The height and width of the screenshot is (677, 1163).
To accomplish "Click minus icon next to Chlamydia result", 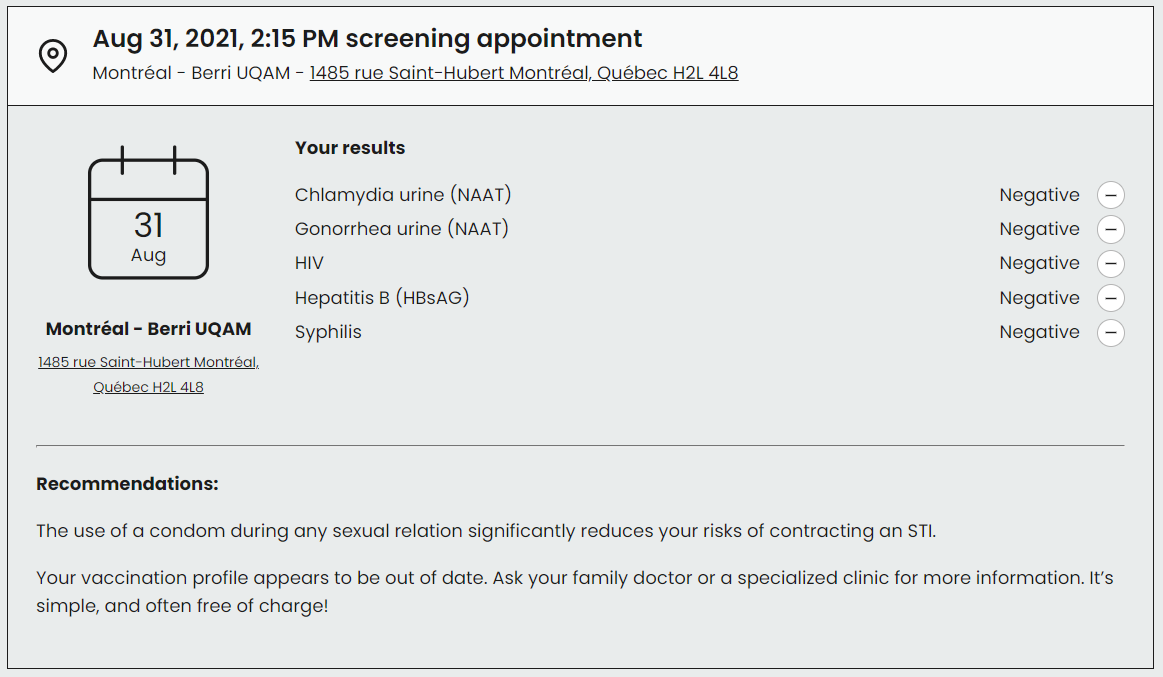I will 1110,195.
